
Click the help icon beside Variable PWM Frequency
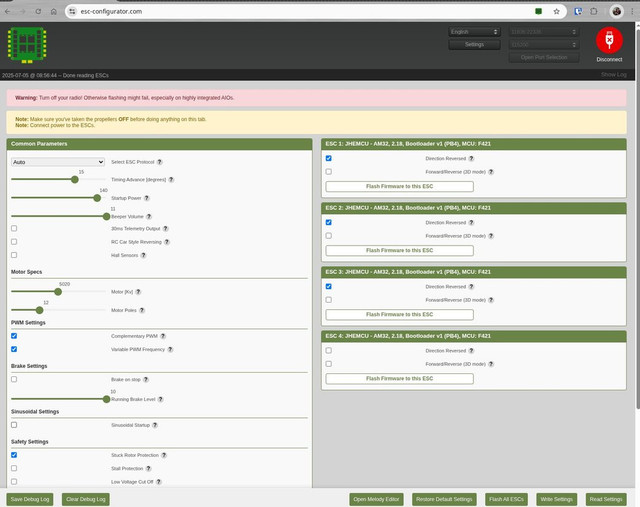click(170, 349)
